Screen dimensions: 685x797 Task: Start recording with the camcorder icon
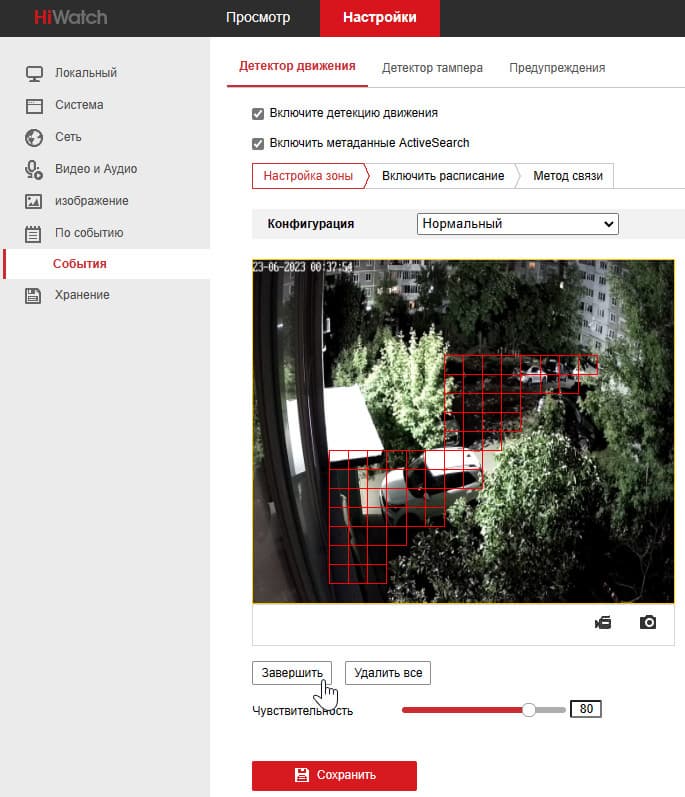[x=603, y=622]
